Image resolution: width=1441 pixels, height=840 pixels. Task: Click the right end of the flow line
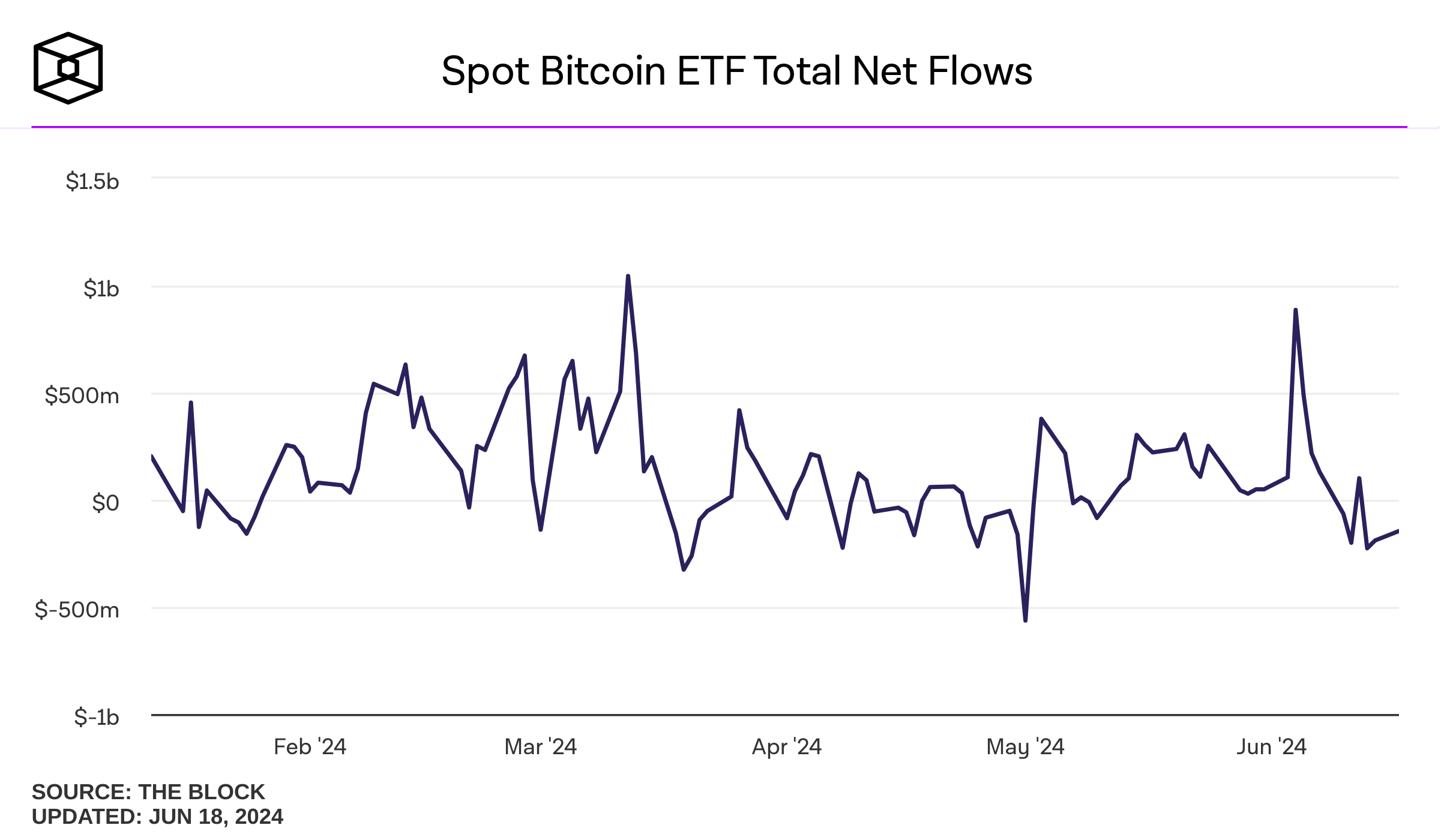click(1397, 532)
